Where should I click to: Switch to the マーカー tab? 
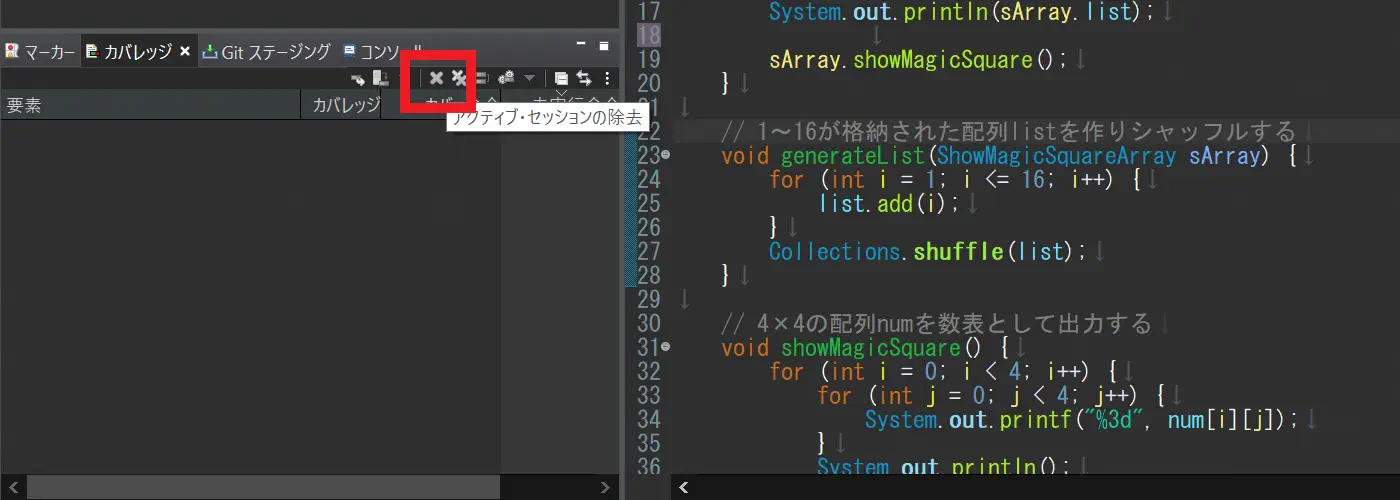click(40, 52)
